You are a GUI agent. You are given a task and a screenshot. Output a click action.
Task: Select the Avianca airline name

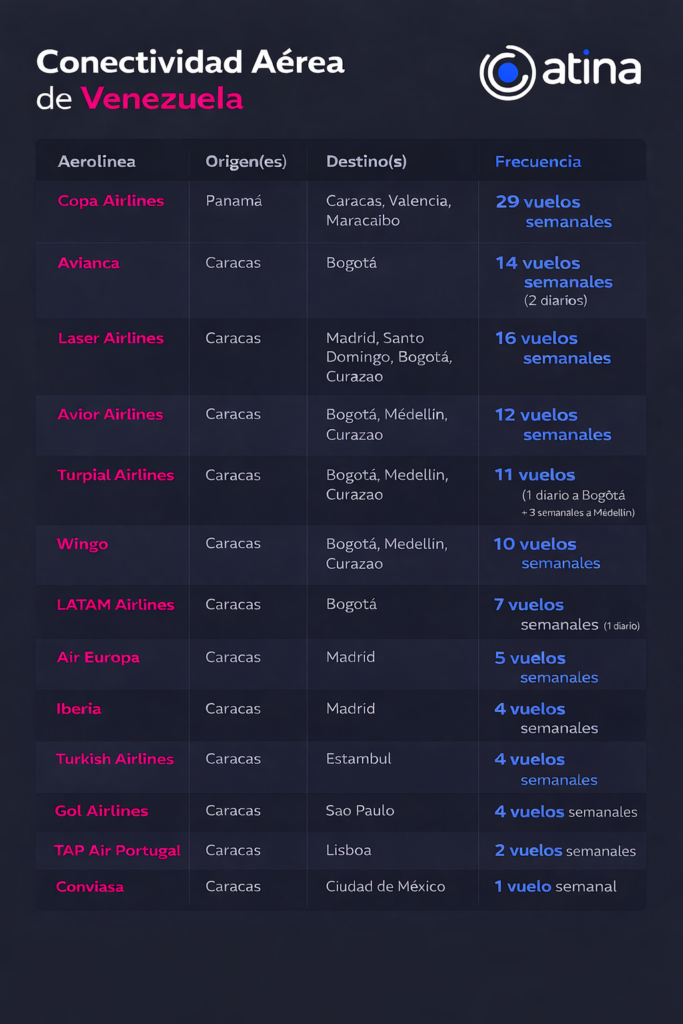tap(89, 263)
